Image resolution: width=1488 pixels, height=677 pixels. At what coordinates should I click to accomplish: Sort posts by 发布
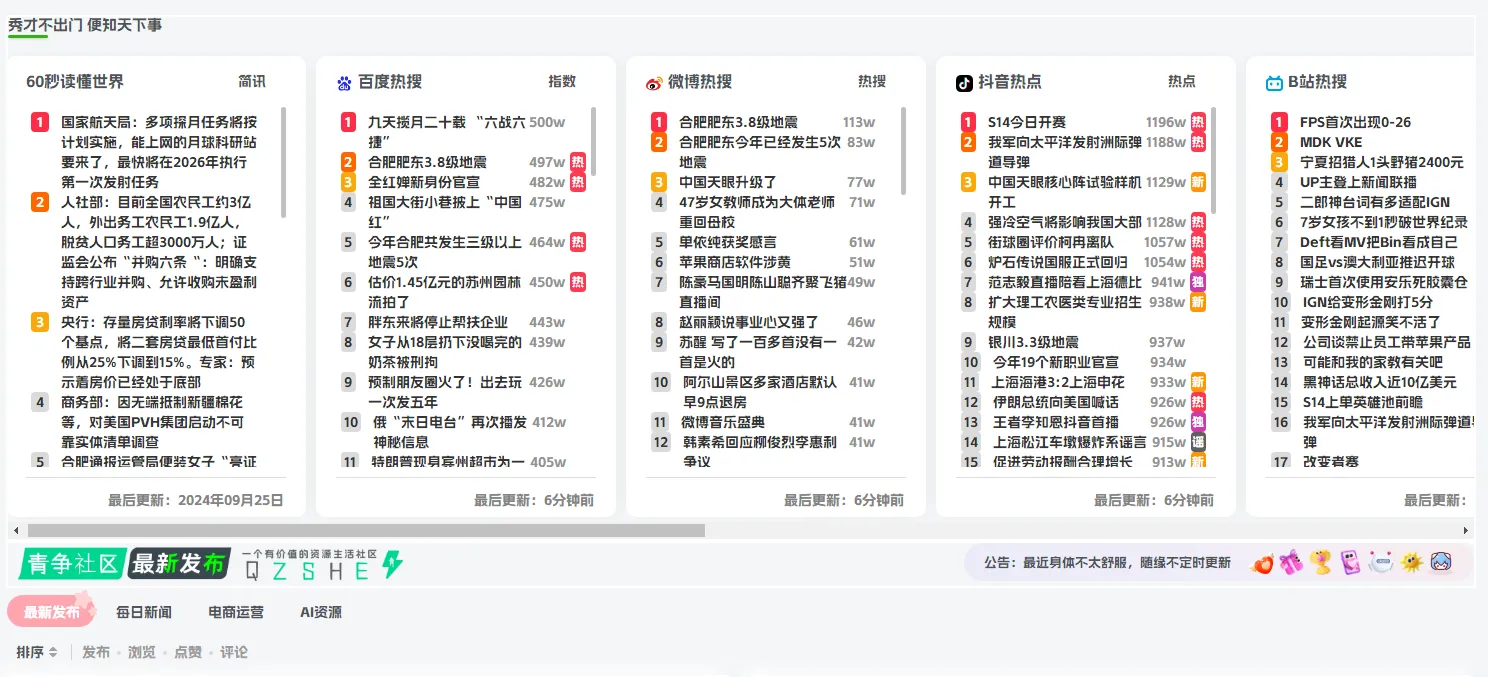[x=96, y=652]
